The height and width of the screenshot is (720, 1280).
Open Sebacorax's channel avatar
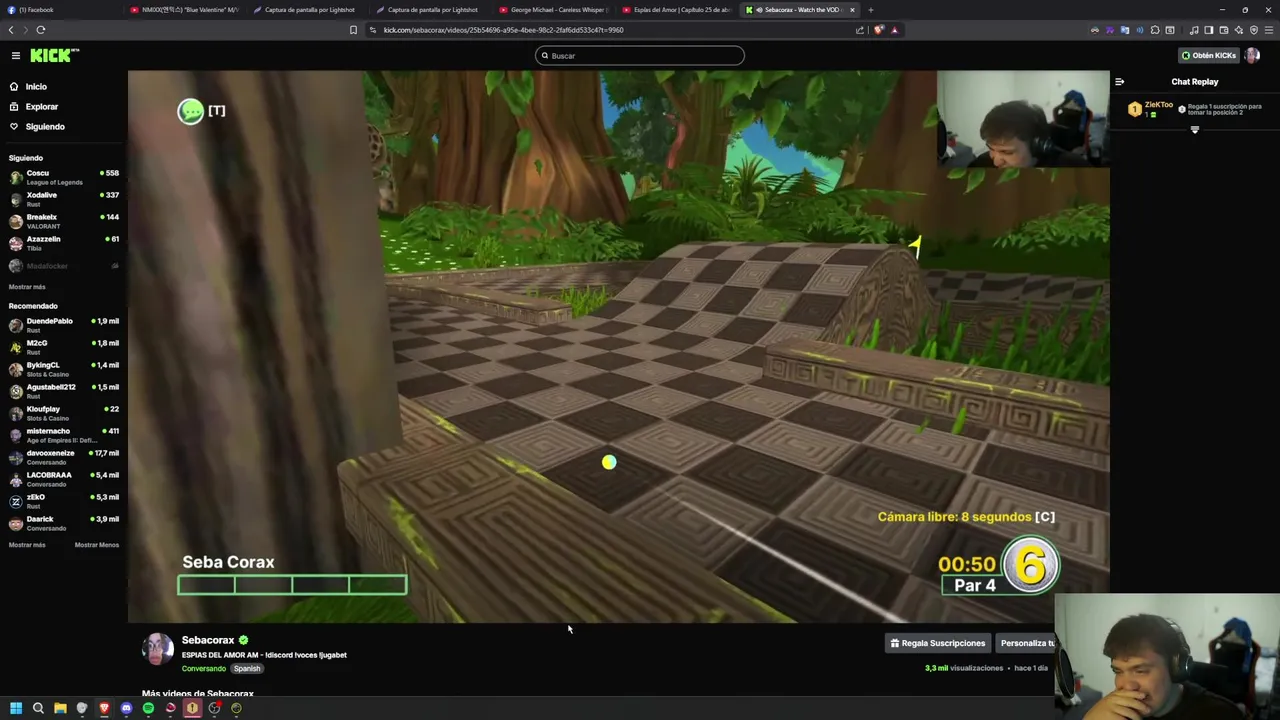pos(157,650)
